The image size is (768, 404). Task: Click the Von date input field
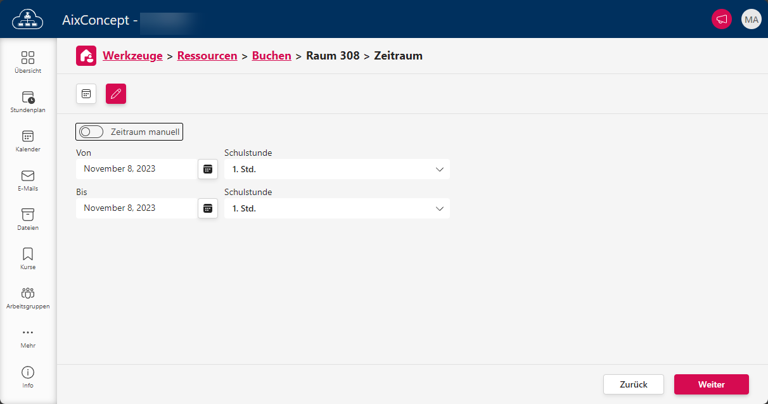click(136, 169)
